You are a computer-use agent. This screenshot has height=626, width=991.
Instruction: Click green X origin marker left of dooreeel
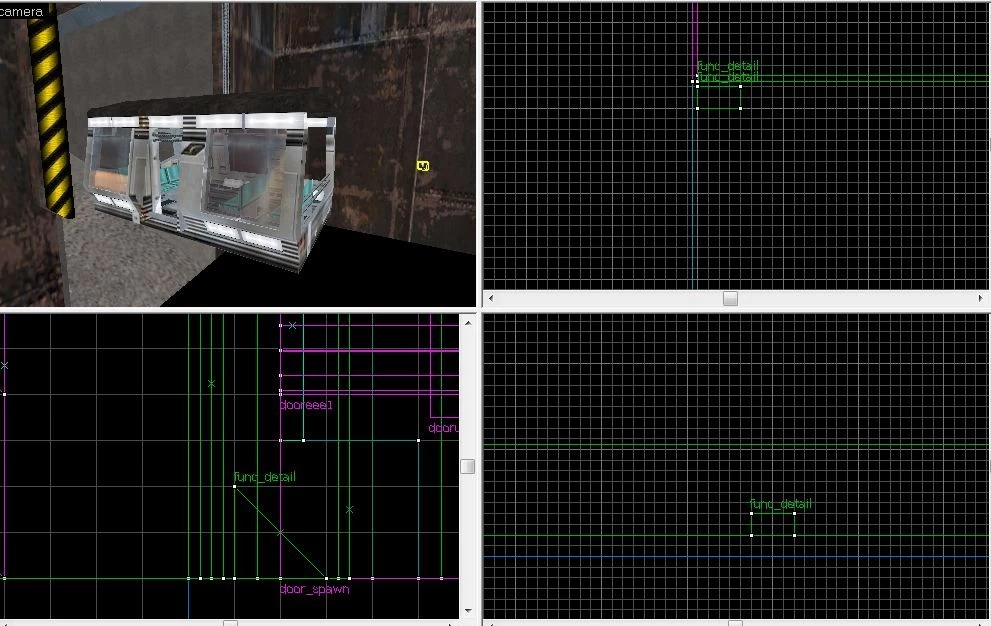tap(211, 383)
